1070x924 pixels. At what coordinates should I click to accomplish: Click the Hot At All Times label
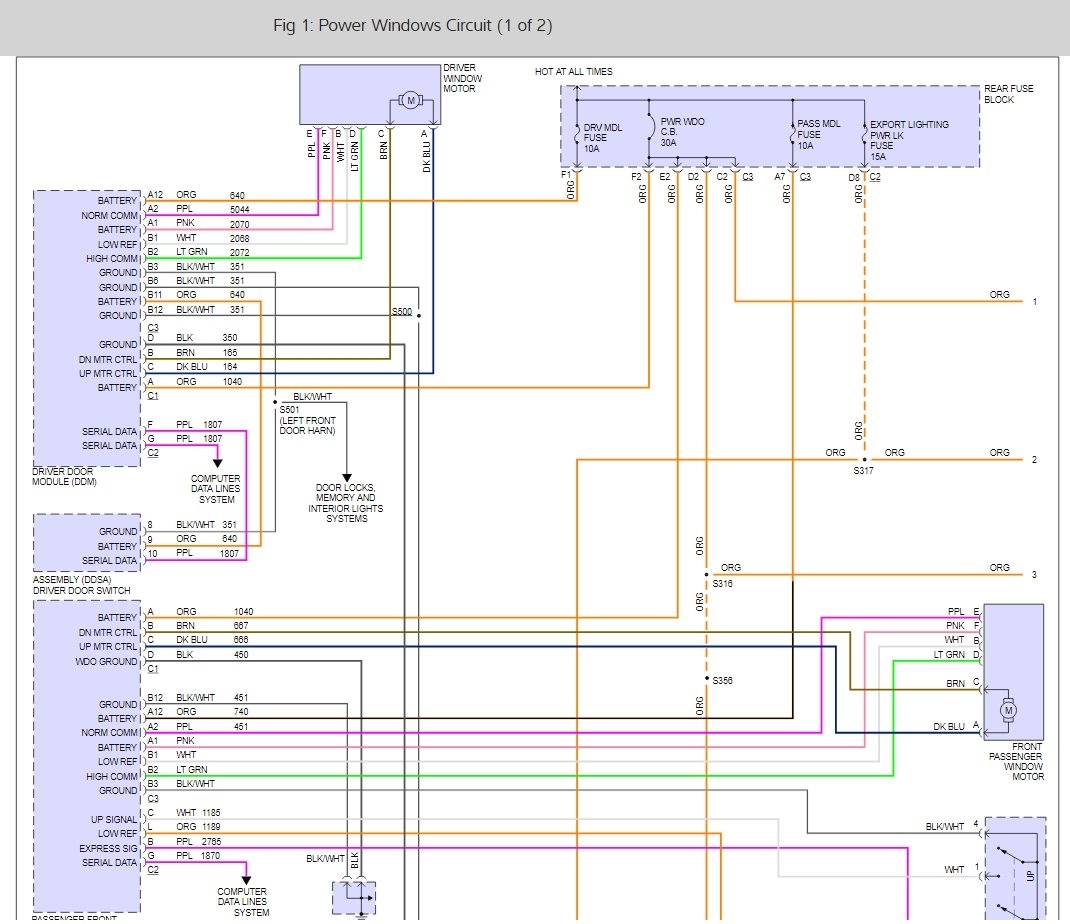click(x=574, y=72)
